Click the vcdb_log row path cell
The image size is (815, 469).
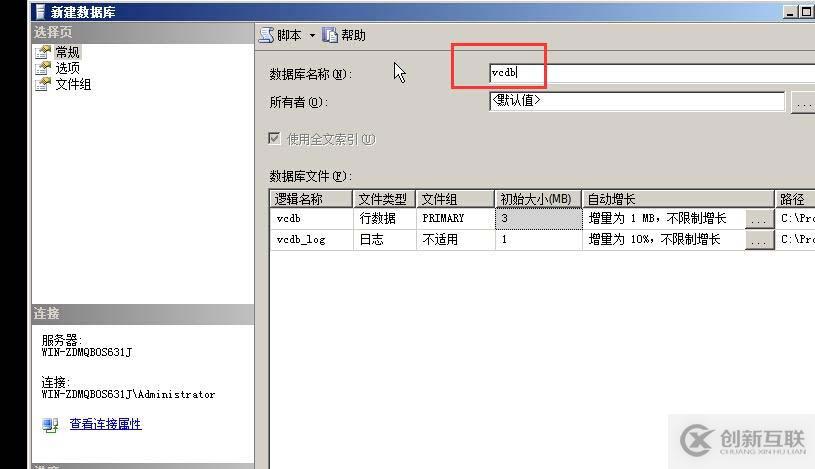[796, 240]
